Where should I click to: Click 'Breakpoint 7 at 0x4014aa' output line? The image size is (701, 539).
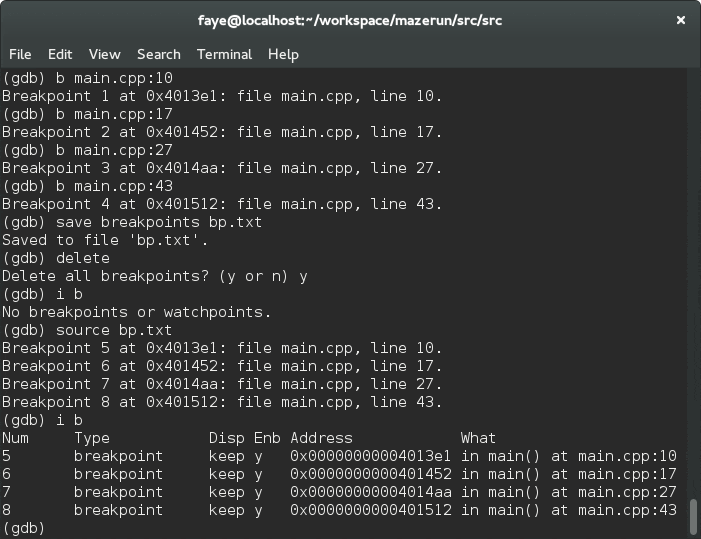222,384
